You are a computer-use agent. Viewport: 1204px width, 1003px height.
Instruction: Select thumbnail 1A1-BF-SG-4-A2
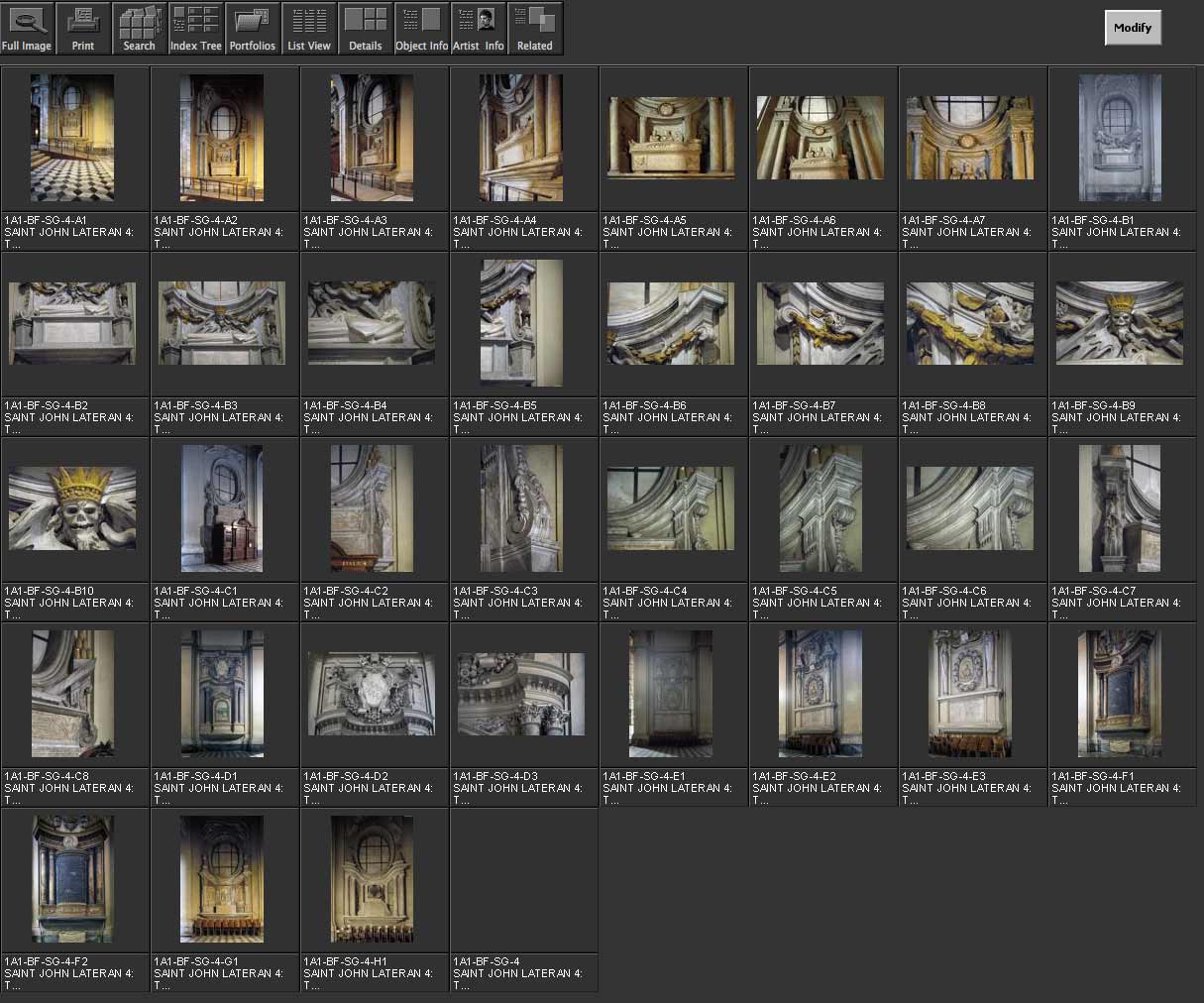point(222,138)
